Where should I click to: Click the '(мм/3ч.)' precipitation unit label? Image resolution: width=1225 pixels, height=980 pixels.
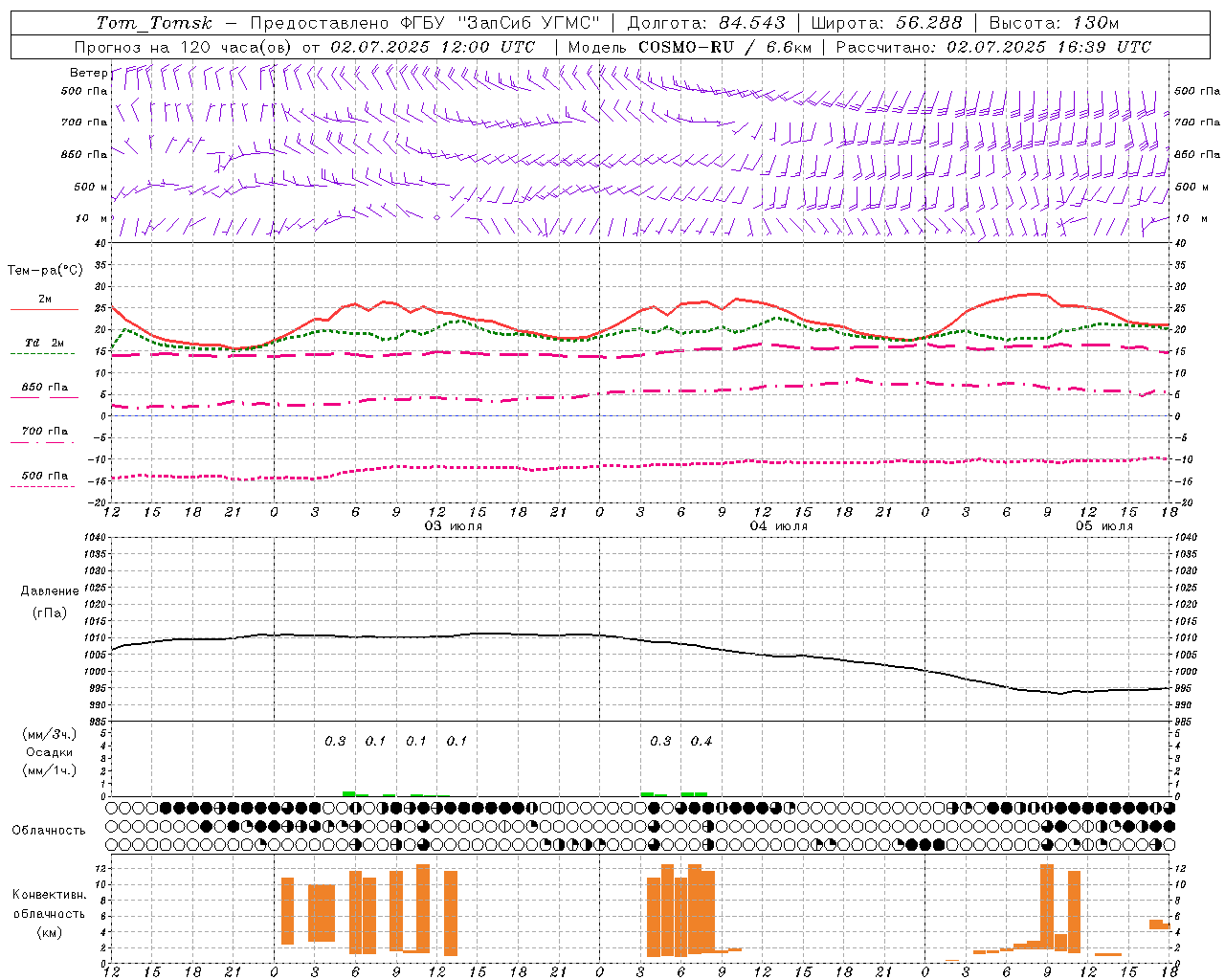[50, 734]
